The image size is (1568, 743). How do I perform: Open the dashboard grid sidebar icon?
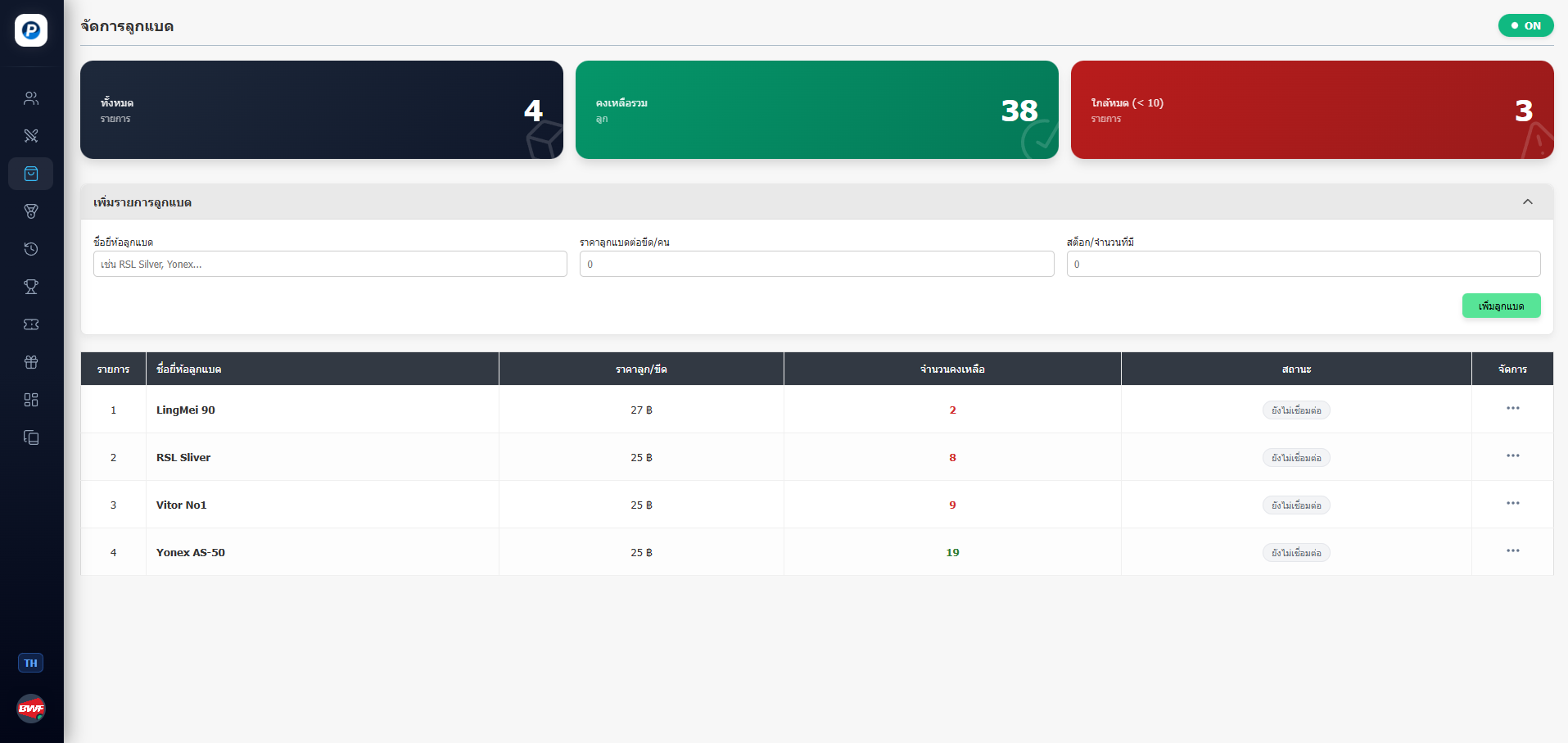tap(31, 400)
